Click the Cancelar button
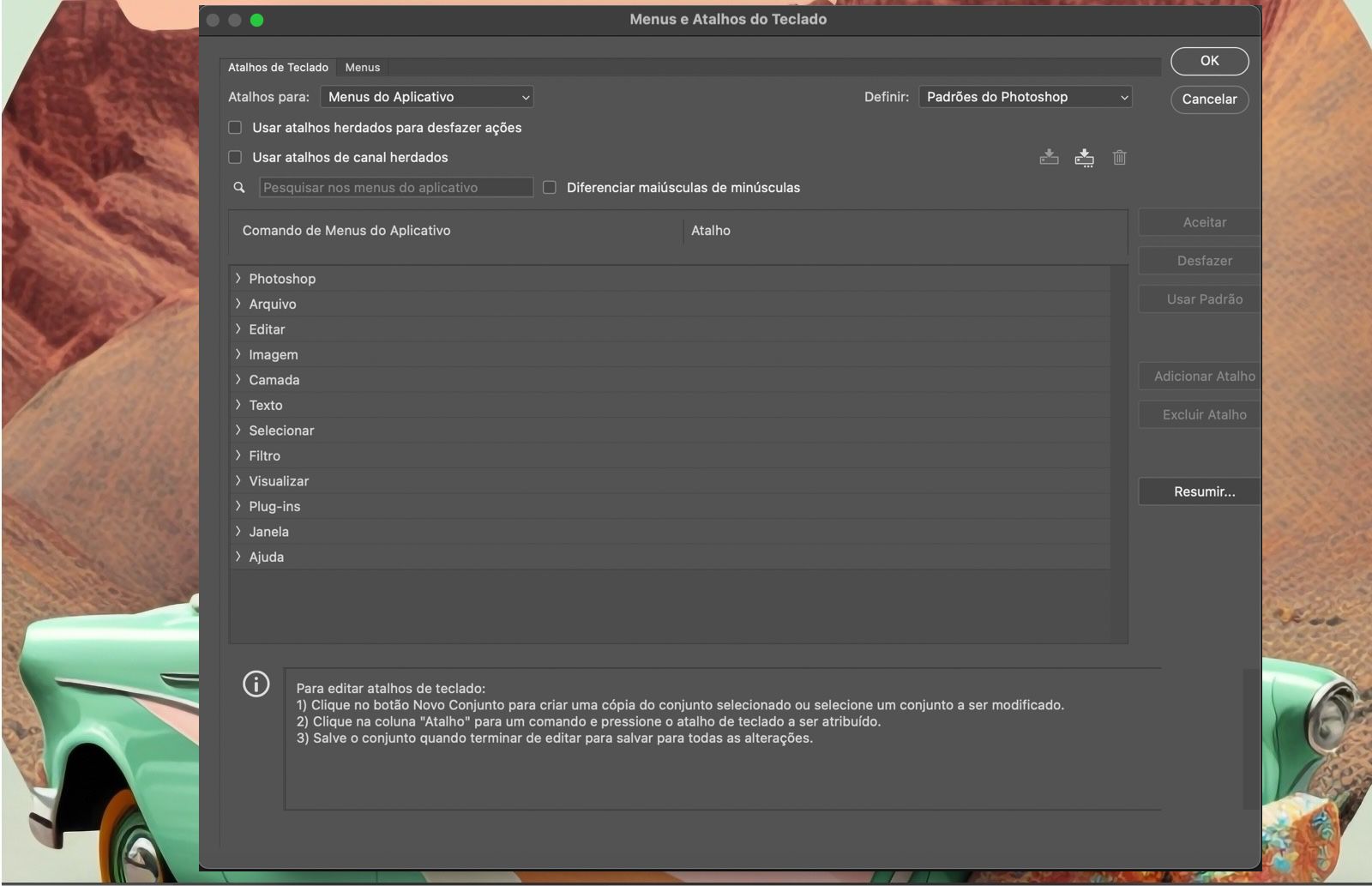The image size is (1372, 886). (x=1209, y=99)
